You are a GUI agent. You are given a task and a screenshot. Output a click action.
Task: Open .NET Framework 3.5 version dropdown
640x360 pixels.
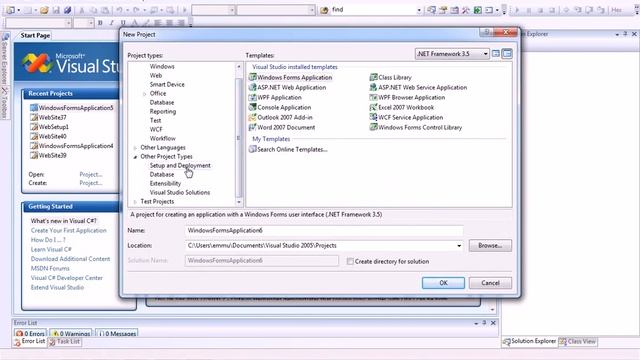pyautogui.click(x=452, y=54)
